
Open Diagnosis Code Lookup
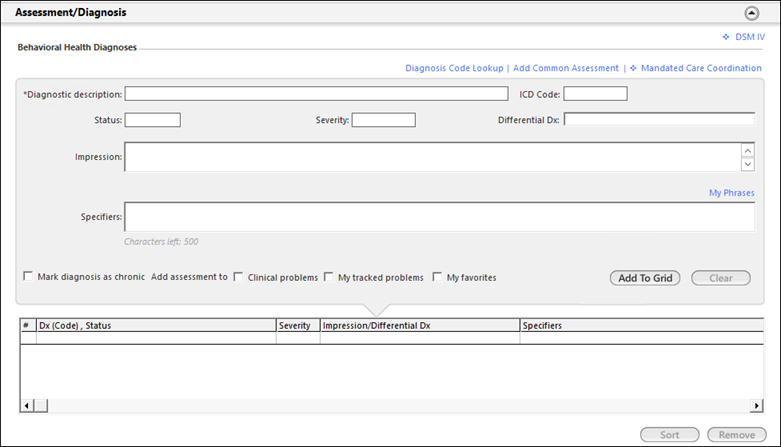[454, 68]
